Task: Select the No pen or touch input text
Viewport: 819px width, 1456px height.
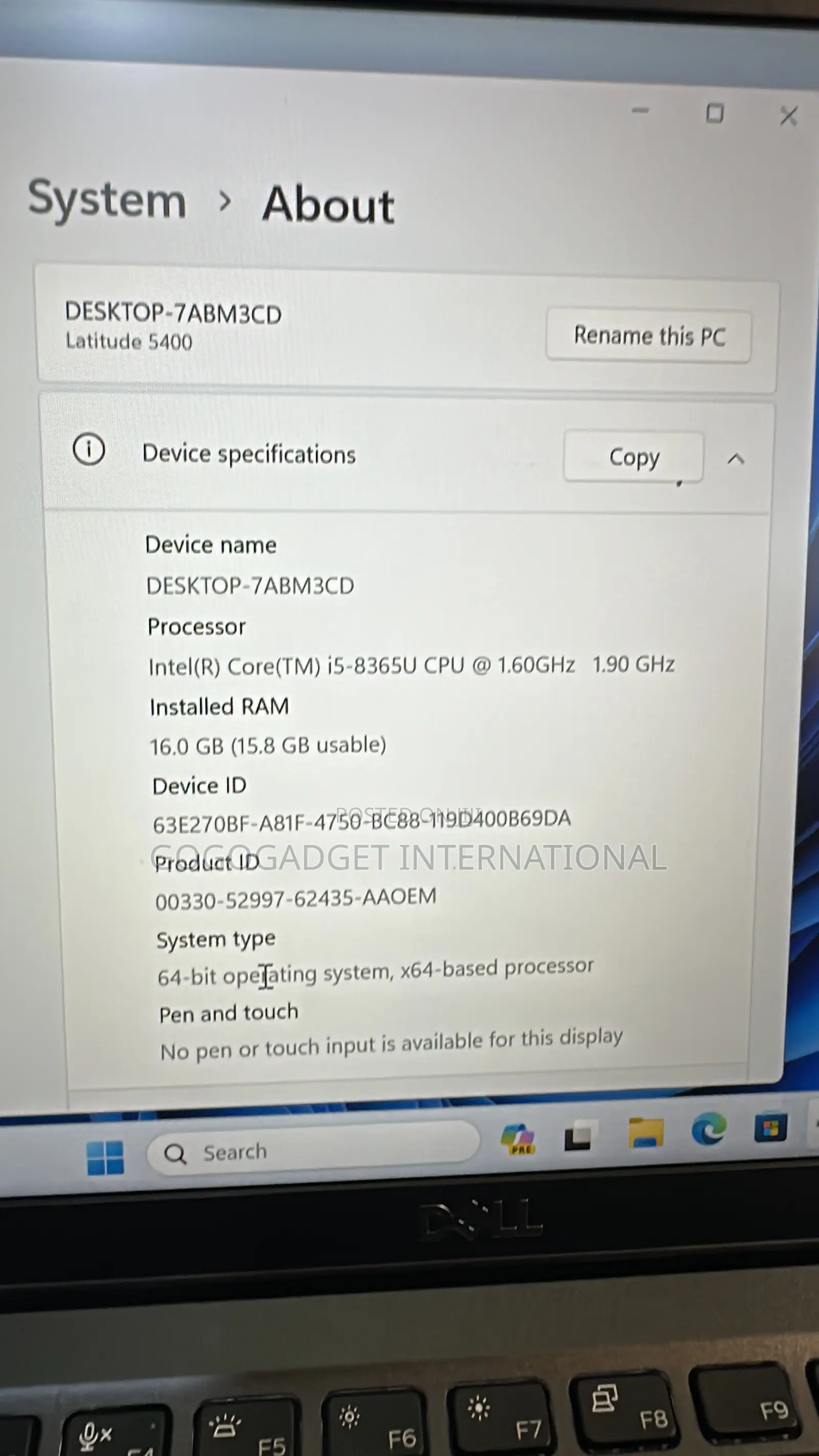Action: tap(391, 1045)
